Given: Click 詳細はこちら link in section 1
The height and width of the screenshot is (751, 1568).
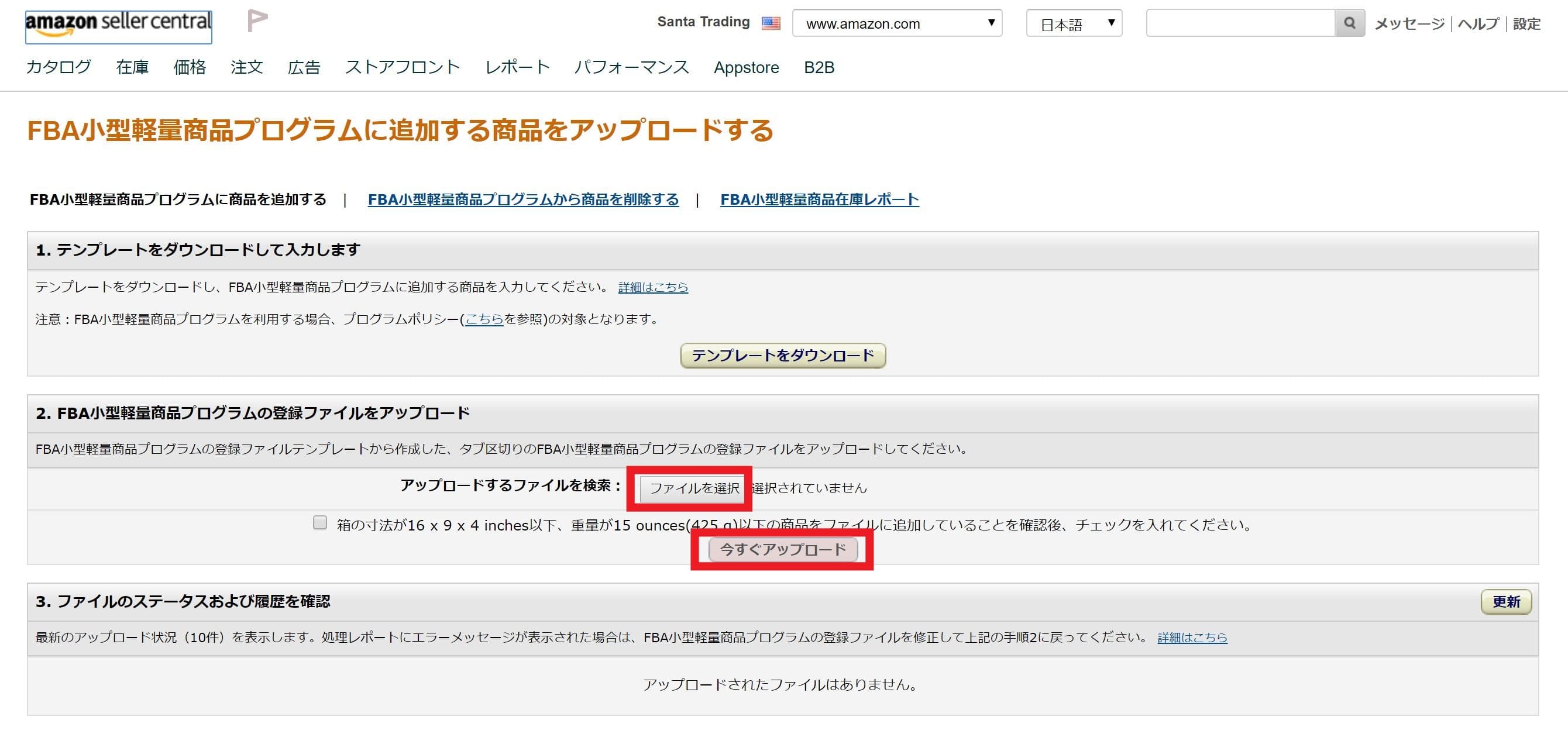Looking at the screenshot, I should tap(653, 287).
